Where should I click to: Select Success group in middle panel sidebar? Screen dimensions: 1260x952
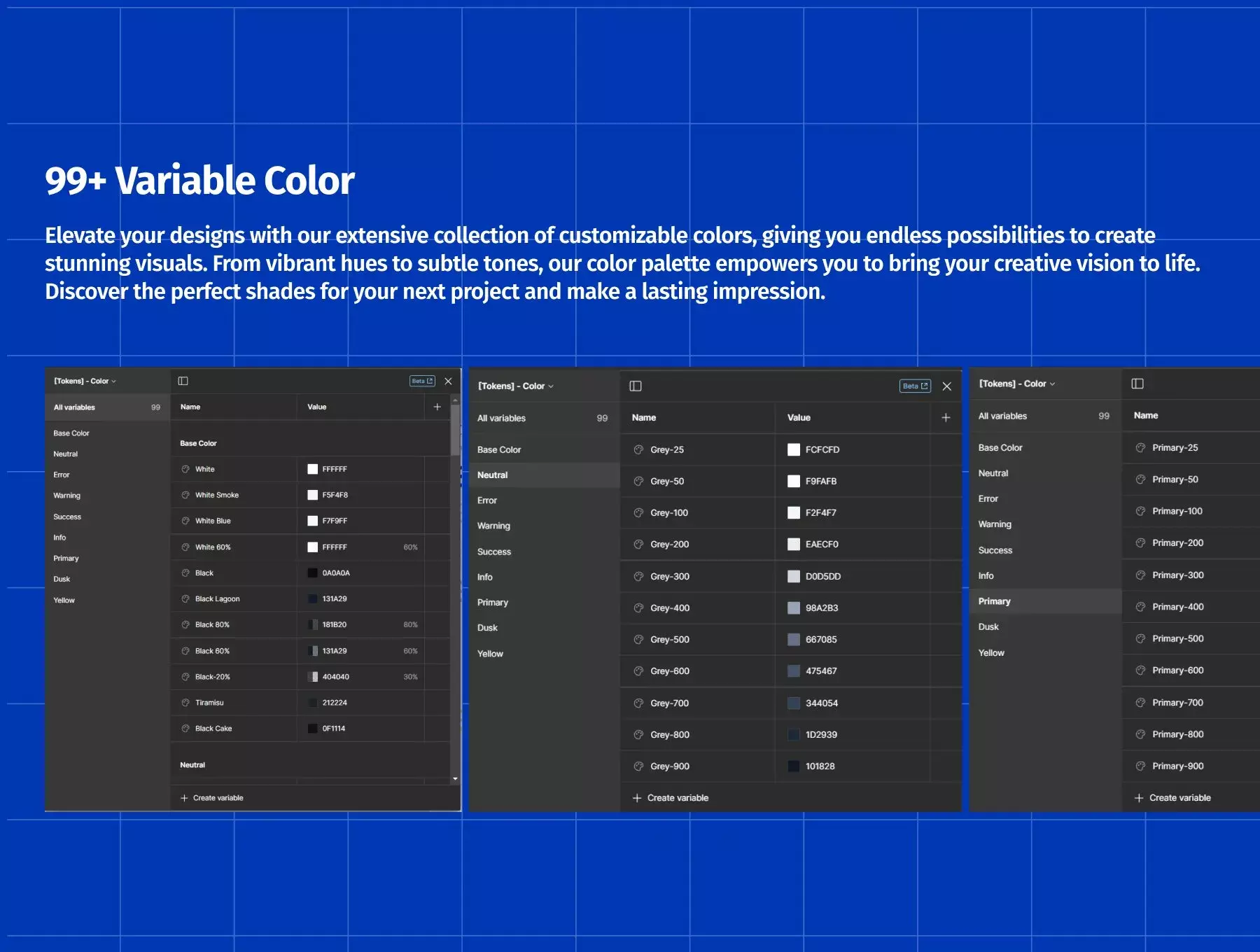coord(494,552)
